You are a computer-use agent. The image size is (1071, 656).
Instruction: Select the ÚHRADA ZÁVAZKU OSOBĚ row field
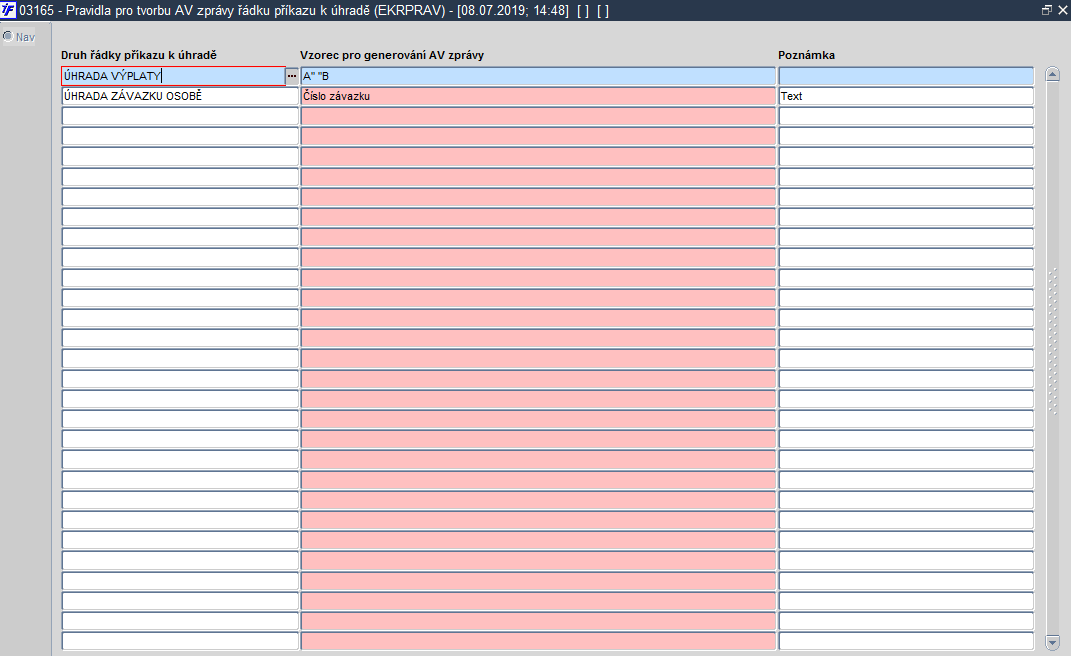click(180, 96)
